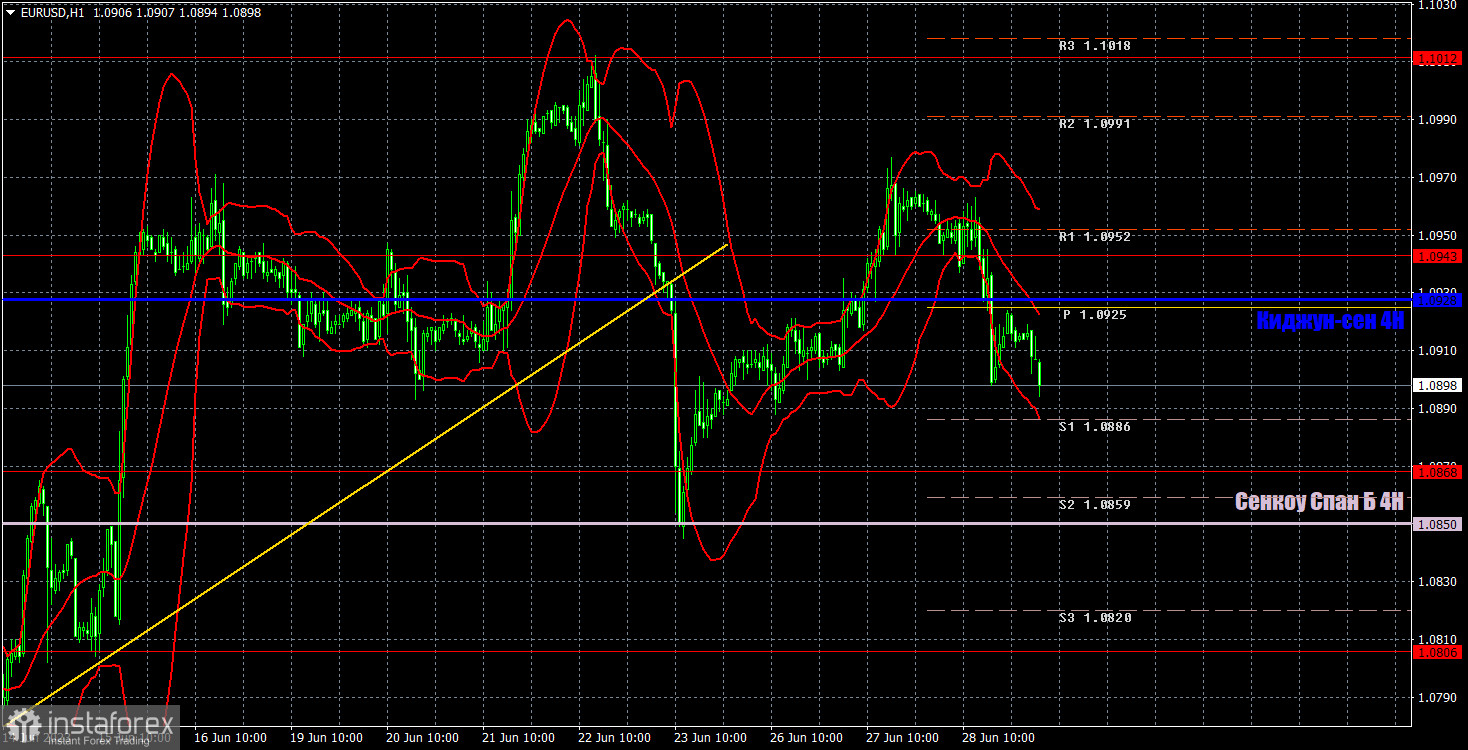The width and height of the screenshot is (1468, 750).
Task: Click the 19 Jun 10:00 time axis label
Action: pos(326,738)
